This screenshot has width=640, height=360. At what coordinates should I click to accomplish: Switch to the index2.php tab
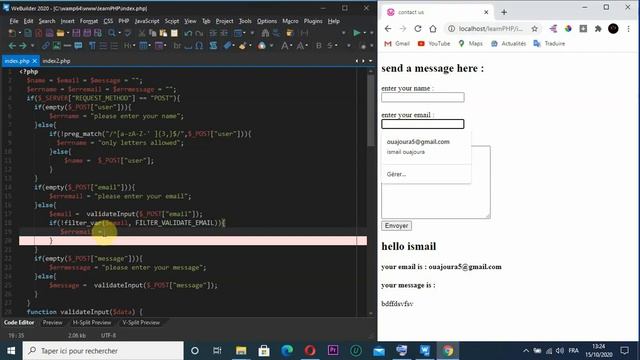click(x=56, y=61)
